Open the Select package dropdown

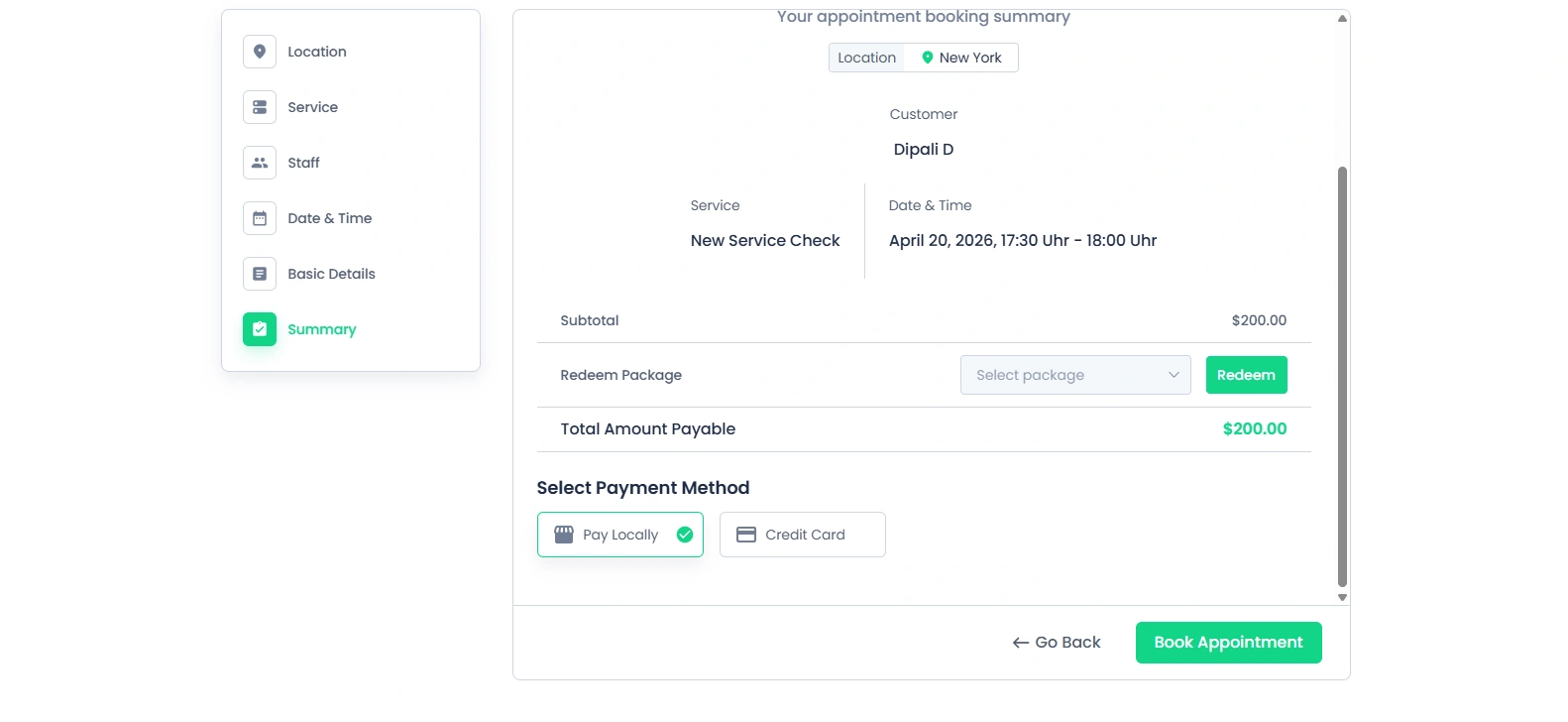click(x=1075, y=375)
